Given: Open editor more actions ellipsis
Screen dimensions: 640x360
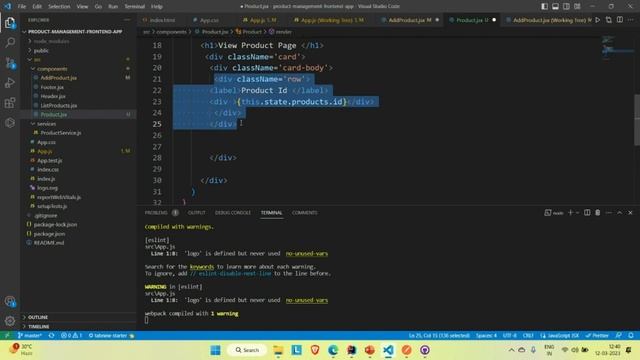Looking at the screenshot, I should click(631, 20).
